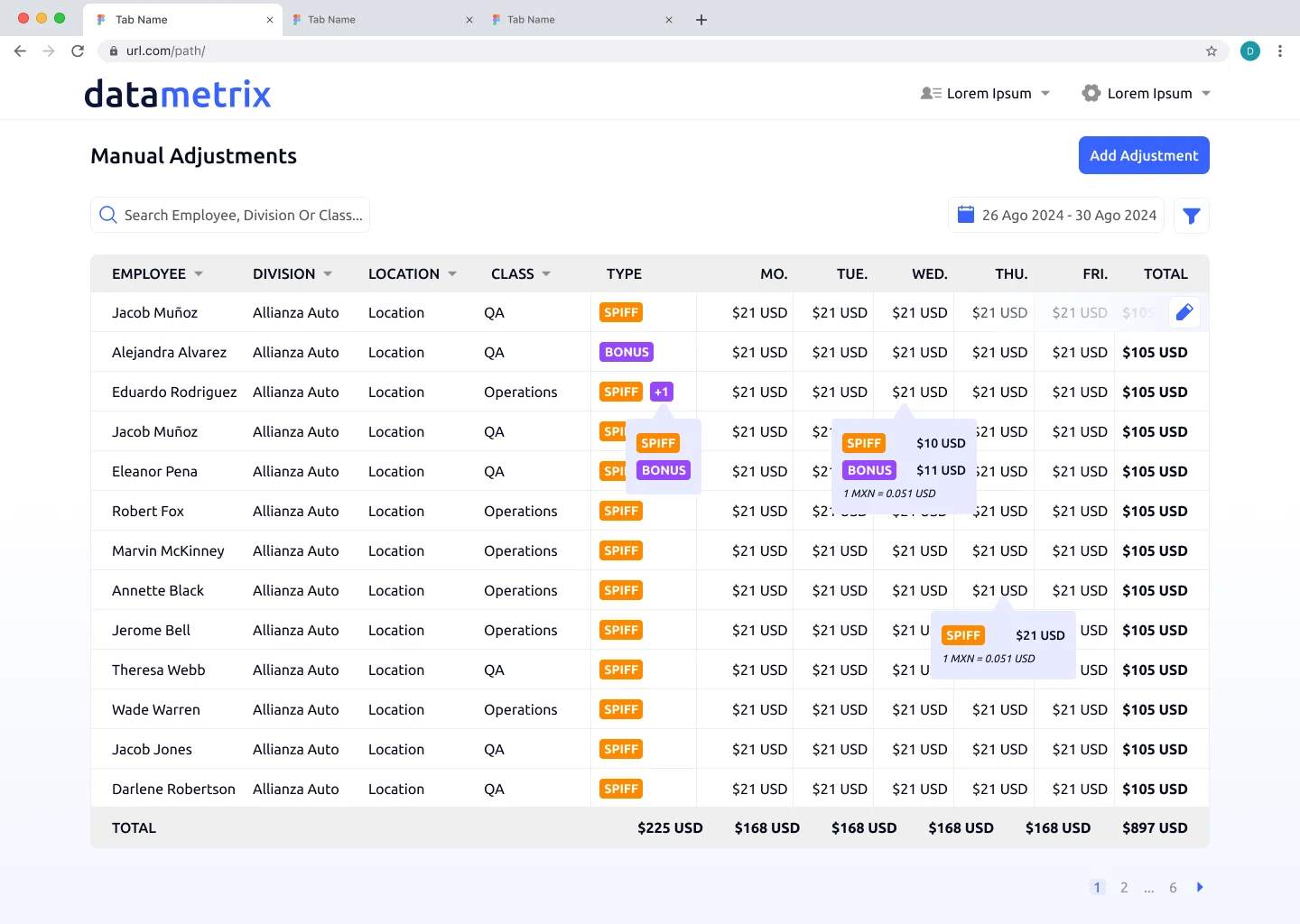This screenshot has height=924, width=1300.
Task: Open profile avatar D
Action: tap(1250, 51)
